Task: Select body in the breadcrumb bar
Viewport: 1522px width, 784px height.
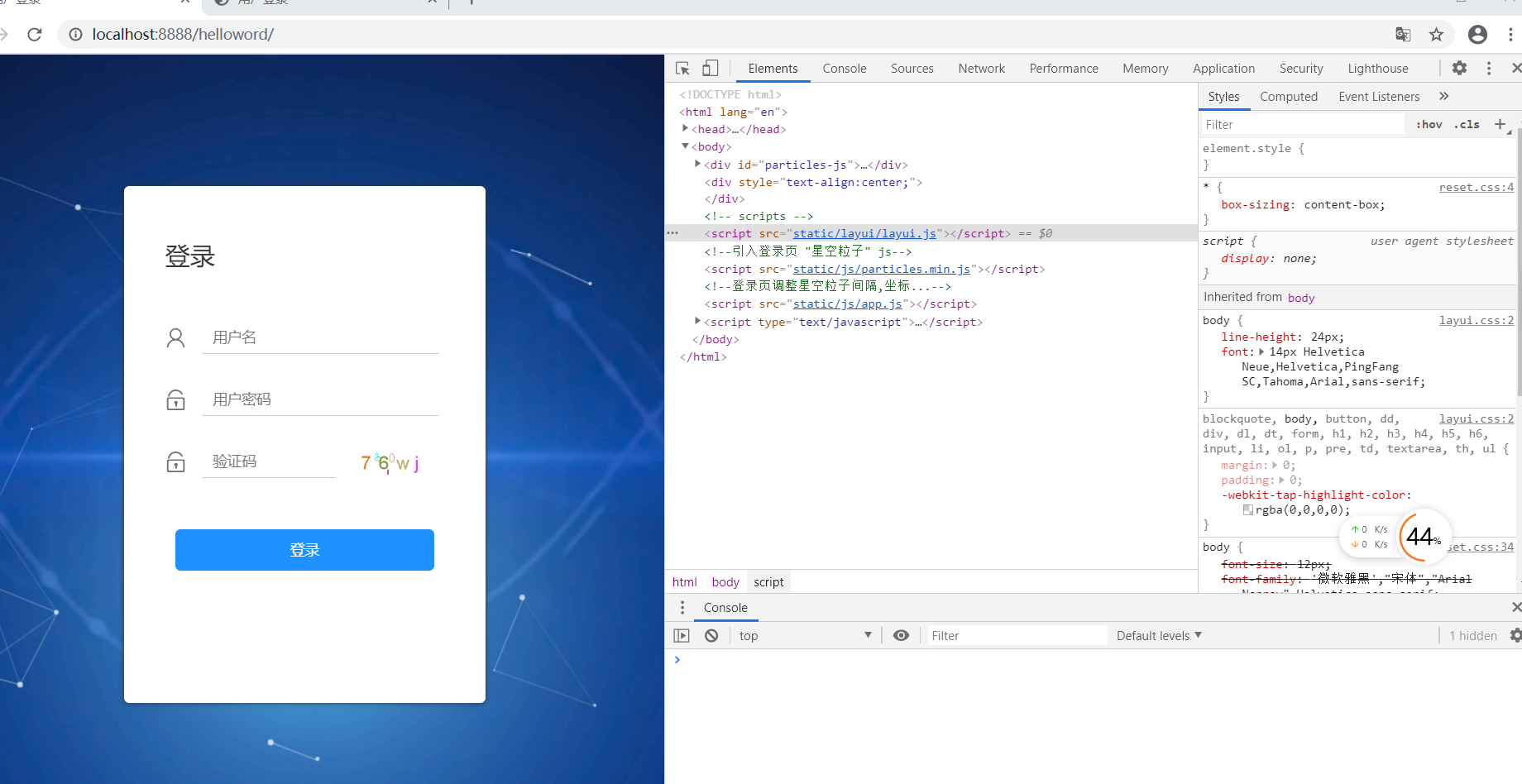Action: [x=725, y=582]
